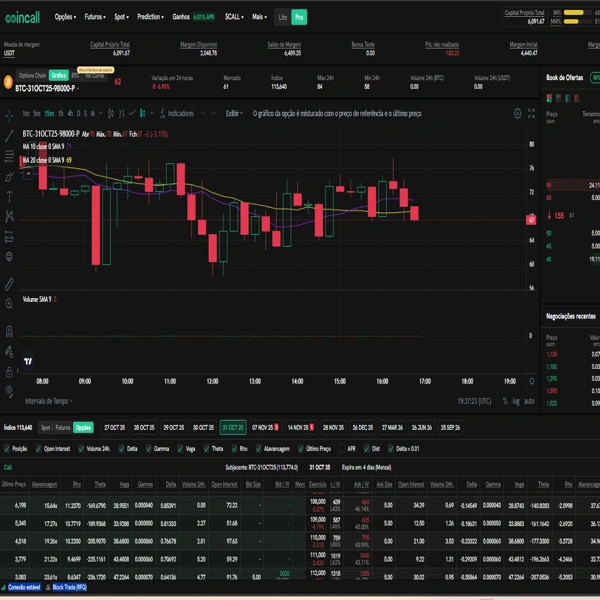Open the emoji icons tool
Viewport: 600px width, 600px height.
(9, 256)
